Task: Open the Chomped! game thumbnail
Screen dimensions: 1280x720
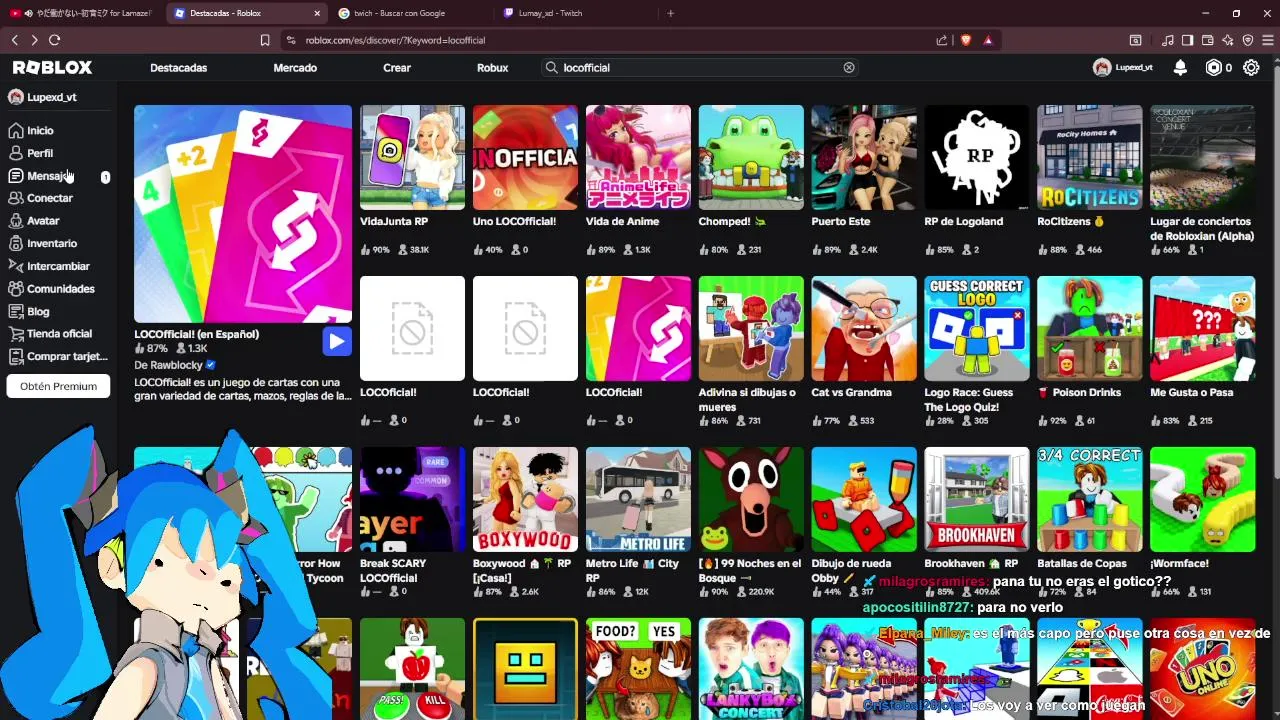Action: [x=751, y=157]
